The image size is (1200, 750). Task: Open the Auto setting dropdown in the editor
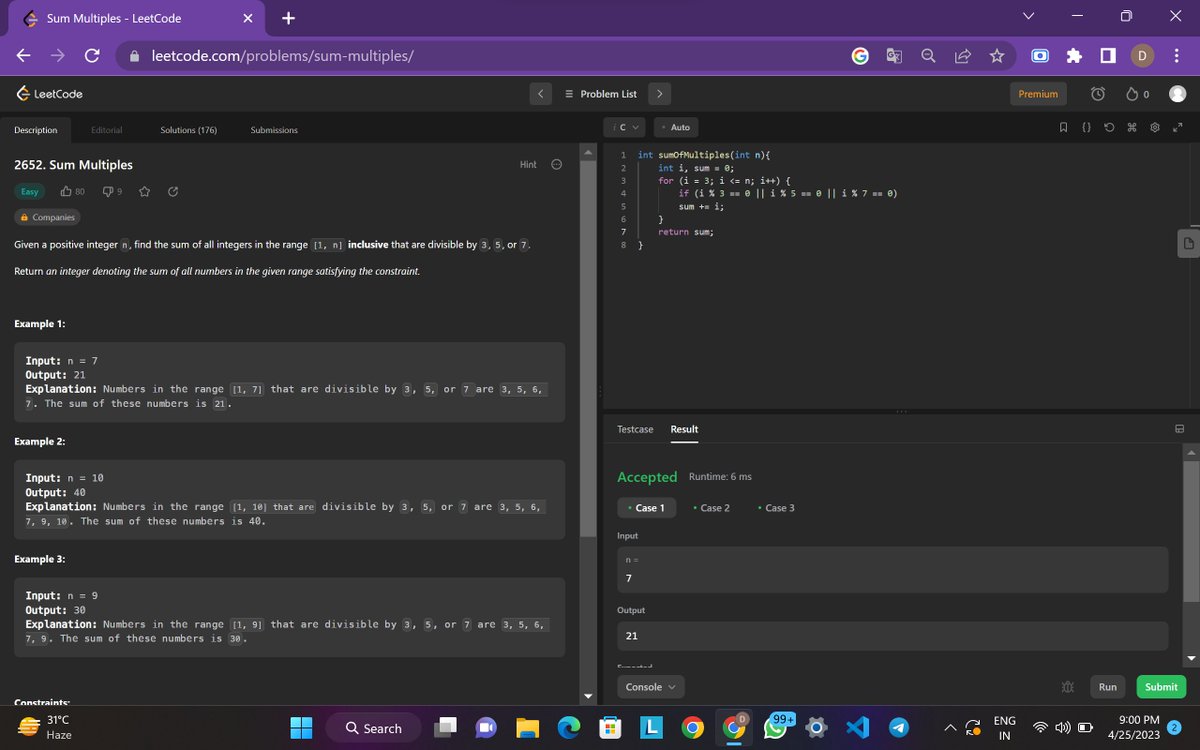pos(677,127)
